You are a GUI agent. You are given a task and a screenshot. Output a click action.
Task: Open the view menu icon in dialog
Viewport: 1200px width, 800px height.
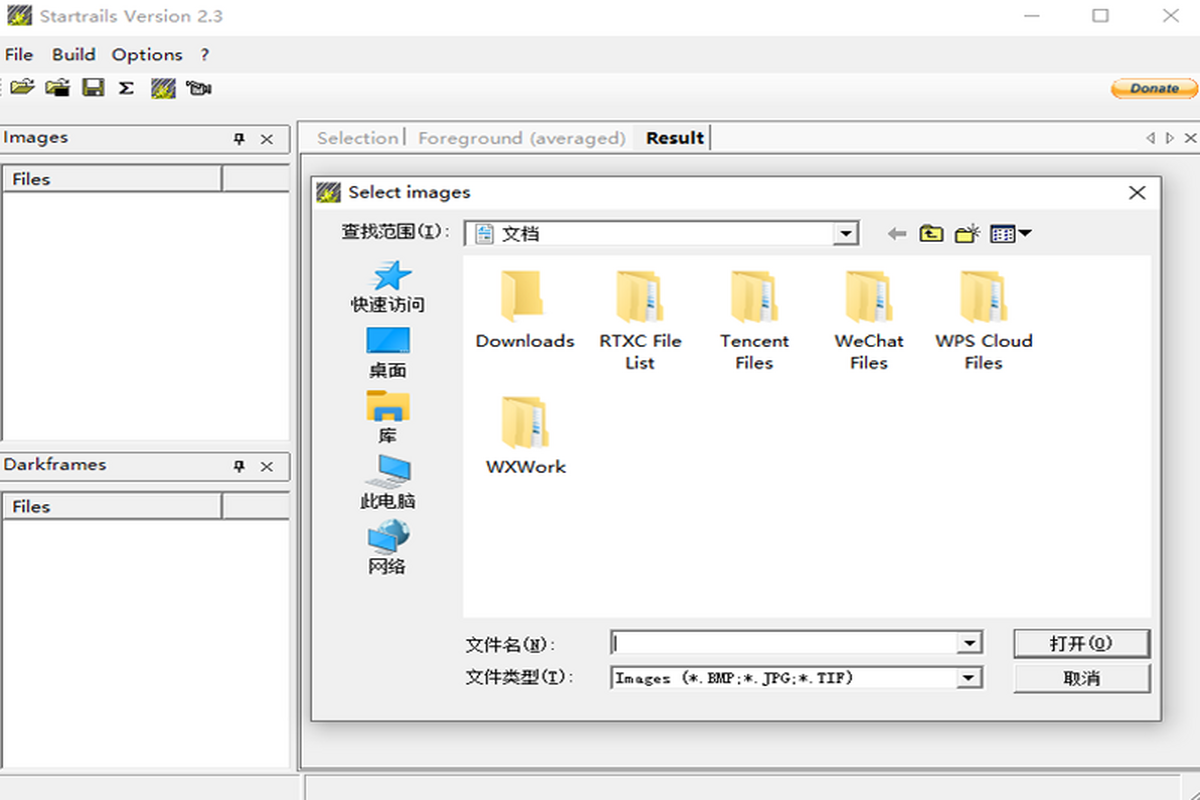tap(1010, 234)
